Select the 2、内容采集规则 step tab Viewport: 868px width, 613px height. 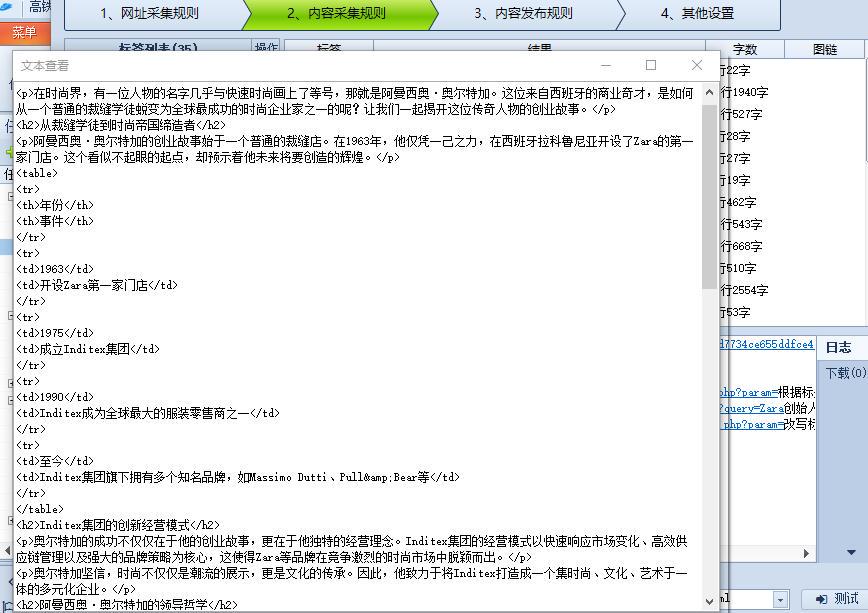click(337, 13)
